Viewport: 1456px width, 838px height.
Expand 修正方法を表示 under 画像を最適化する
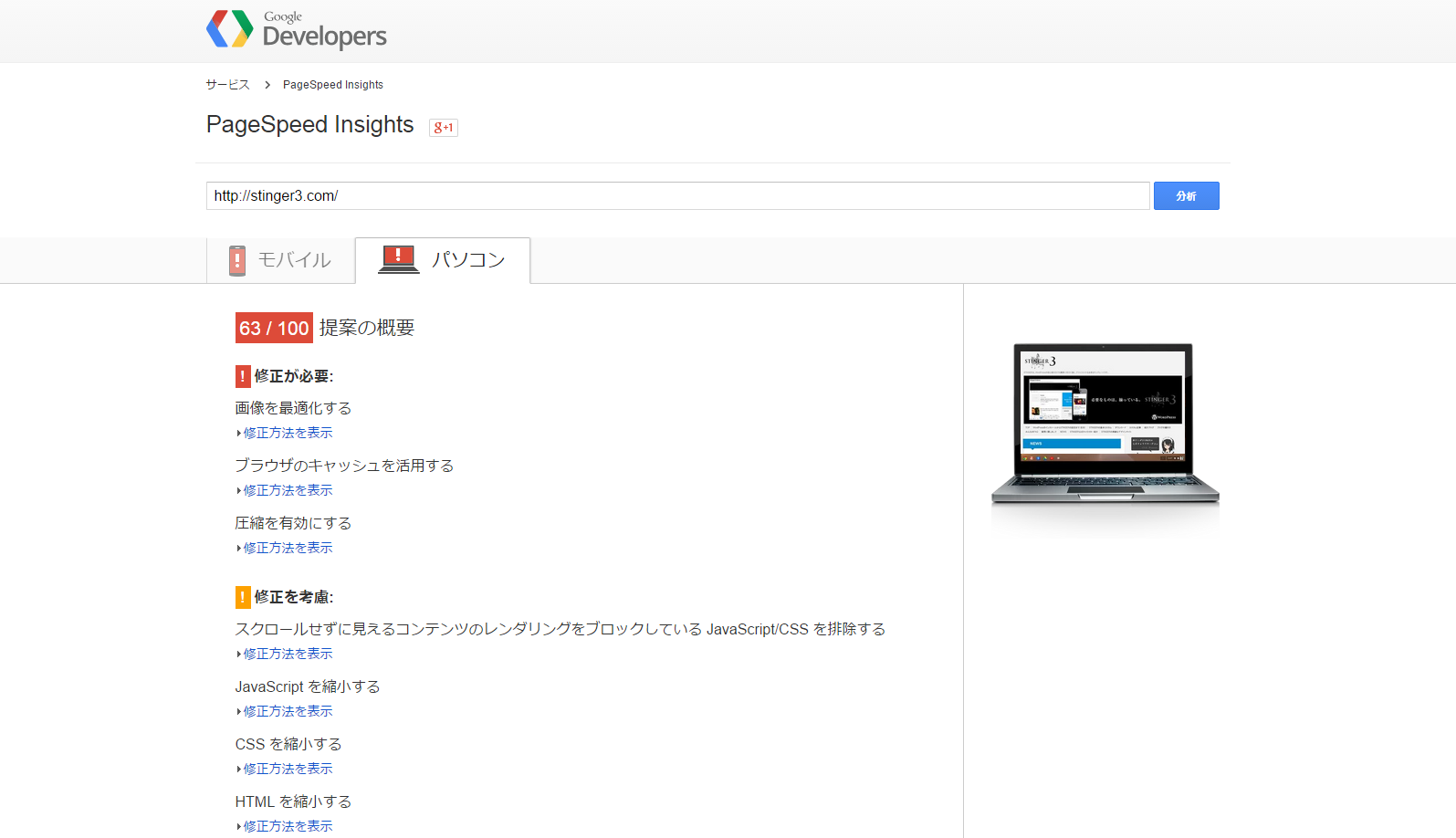point(288,433)
